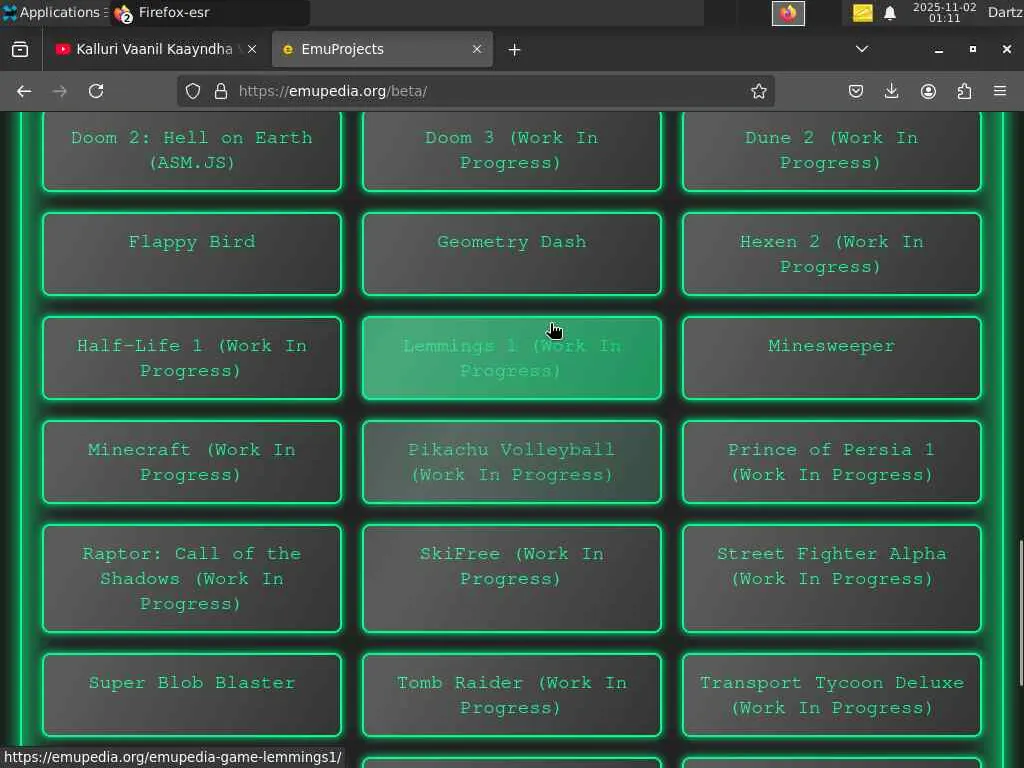Close the Kalluri Vaanil YouTube tab
The image size is (1024, 768).
coord(252,49)
